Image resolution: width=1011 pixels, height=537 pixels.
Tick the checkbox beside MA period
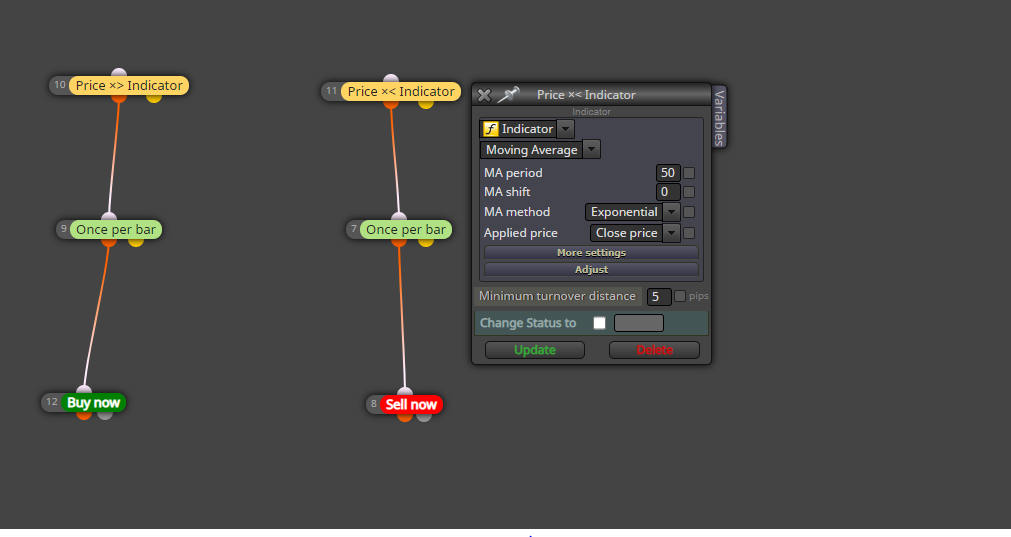[x=689, y=173]
